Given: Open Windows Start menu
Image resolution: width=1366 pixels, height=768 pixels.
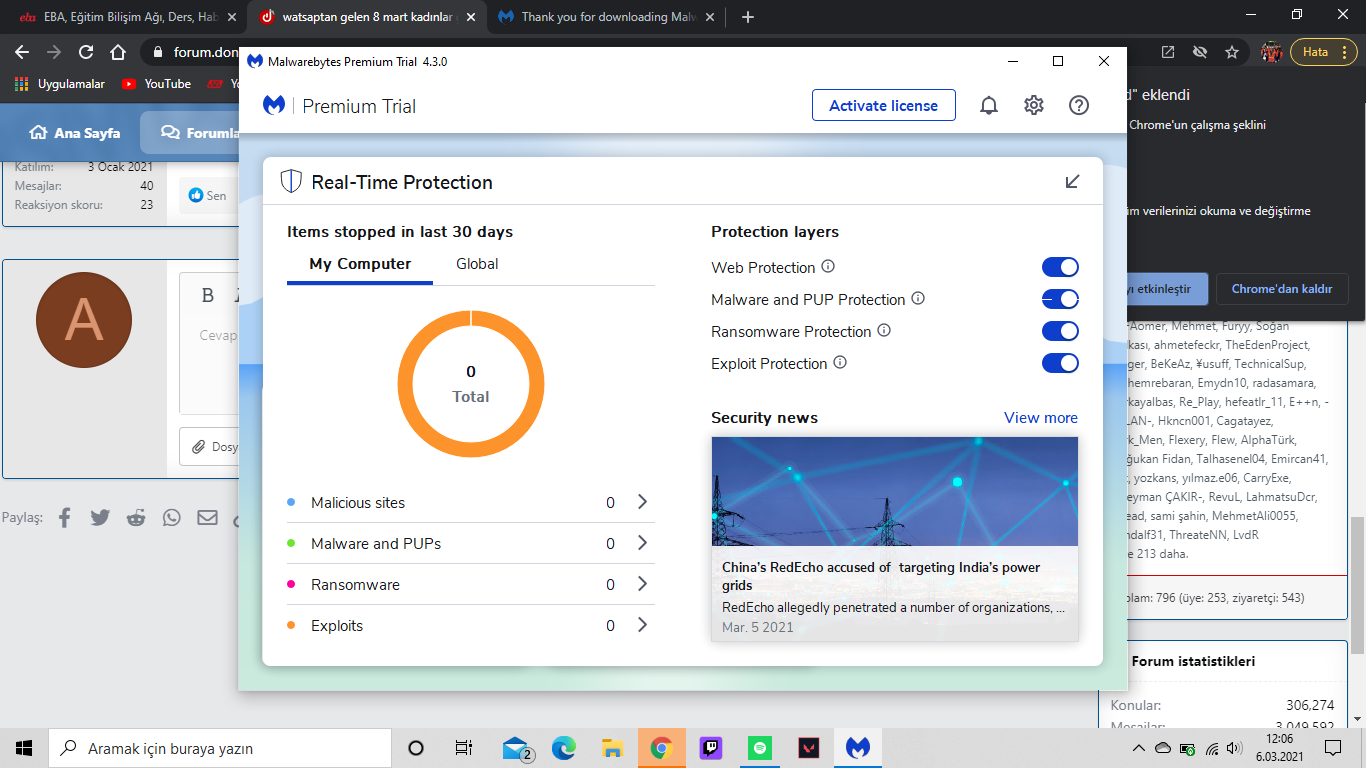Looking at the screenshot, I should click(24, 748).
